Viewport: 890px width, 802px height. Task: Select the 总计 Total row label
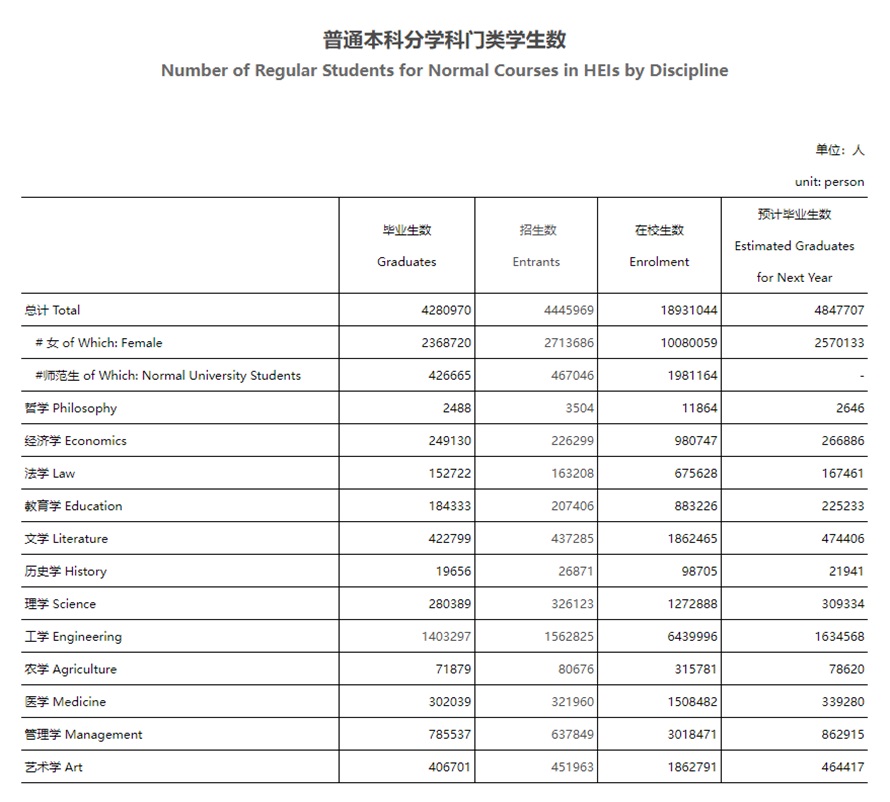pos(52,310)
